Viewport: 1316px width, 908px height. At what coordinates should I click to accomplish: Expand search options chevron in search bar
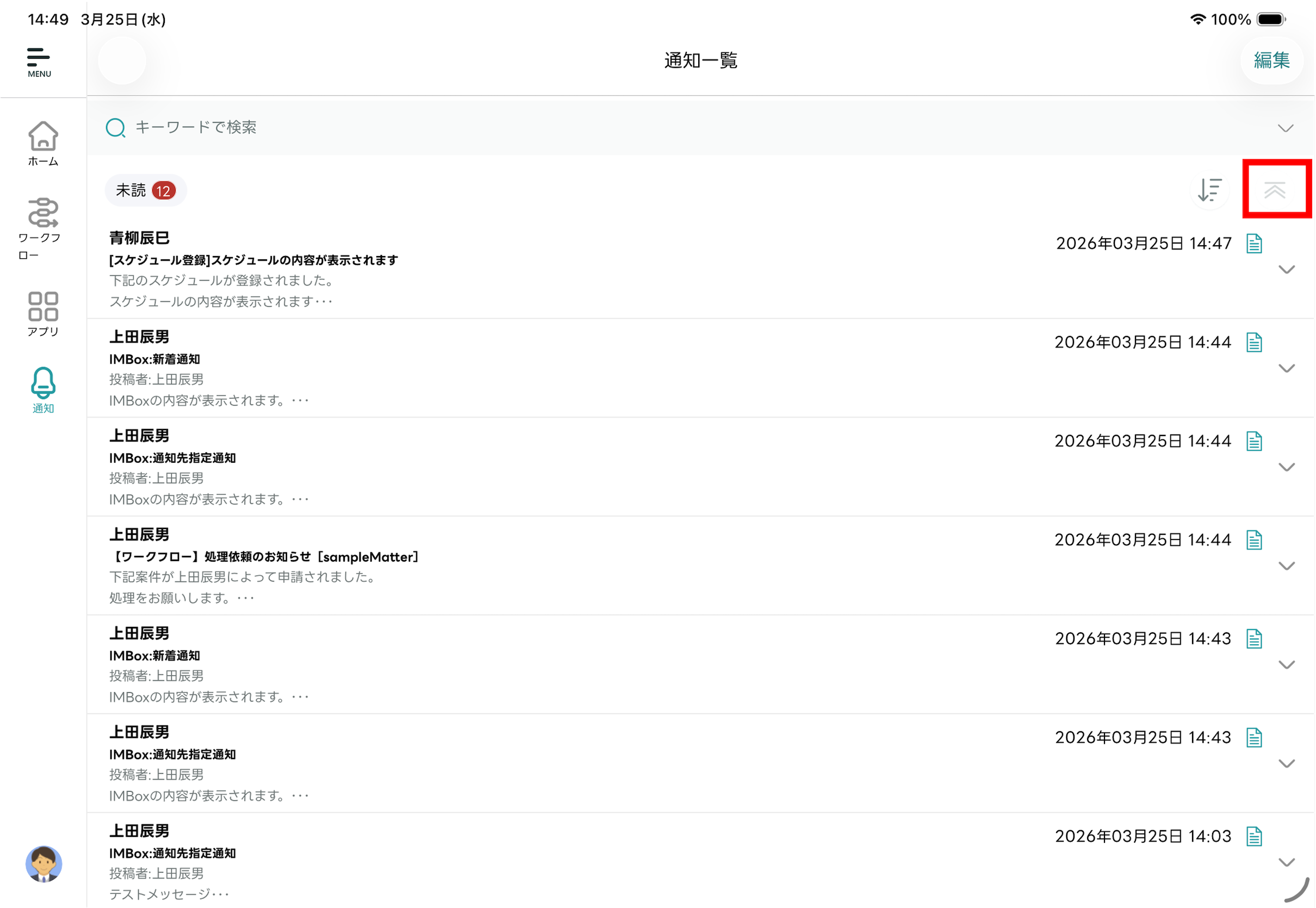(x=1286, y=128)
